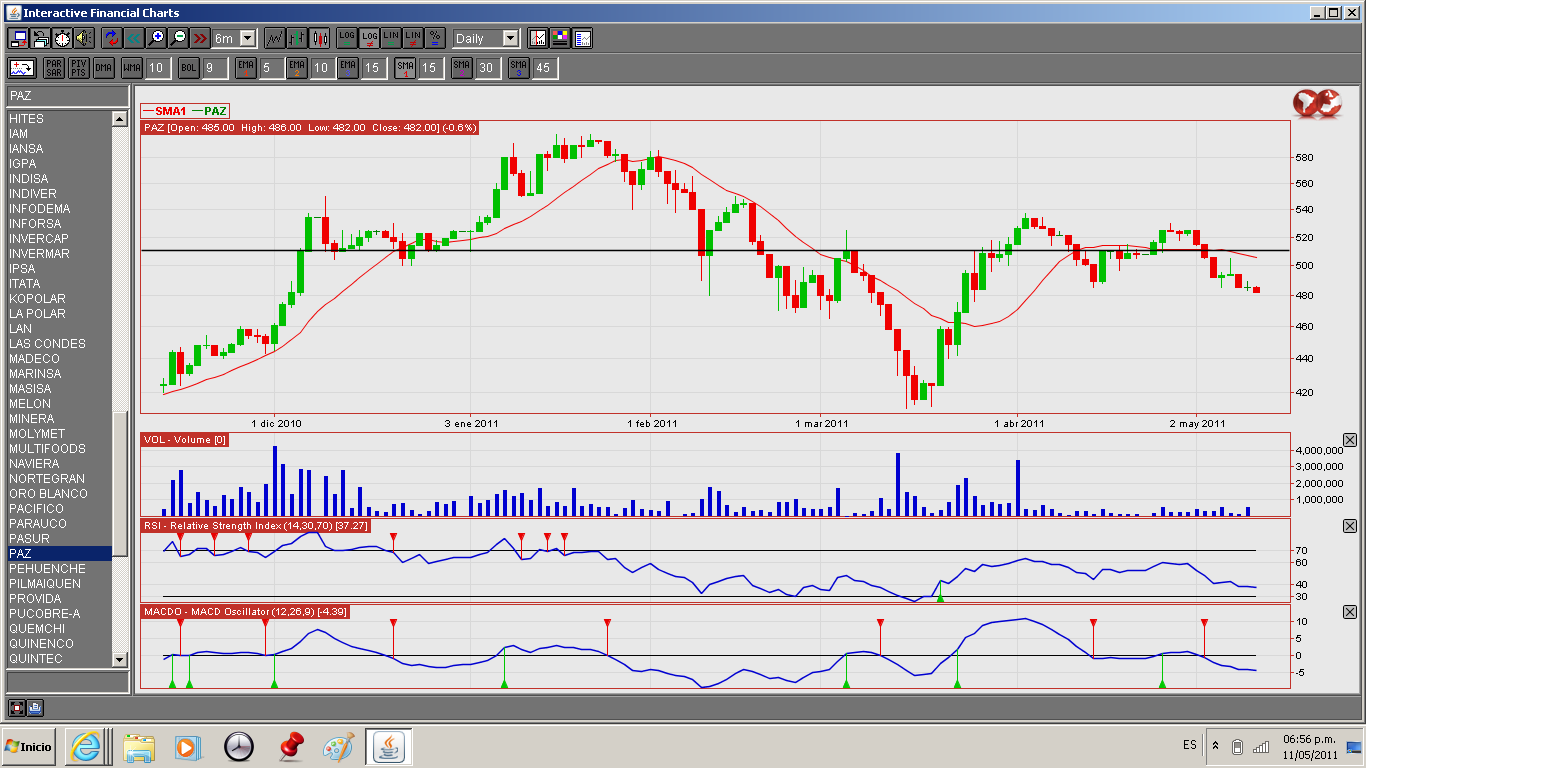Click the zoom in magnifier icon
Image resolution: width=1564 pixels, height=768 pixels.
155,38
